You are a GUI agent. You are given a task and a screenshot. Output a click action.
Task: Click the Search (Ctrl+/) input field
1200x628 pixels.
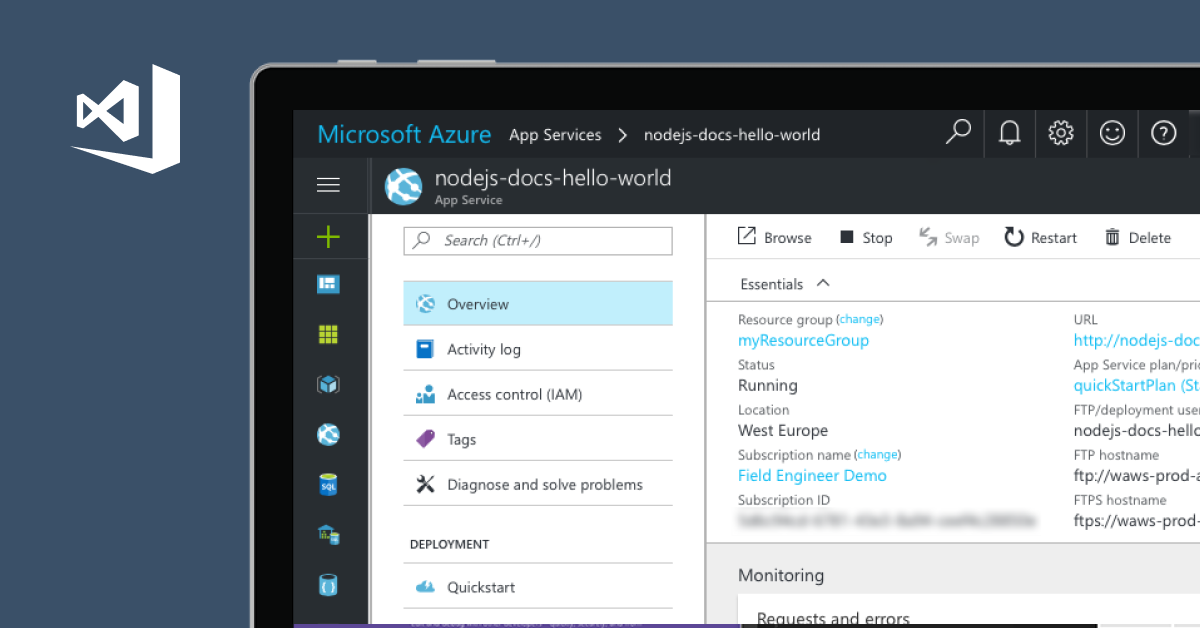[538, 240]
